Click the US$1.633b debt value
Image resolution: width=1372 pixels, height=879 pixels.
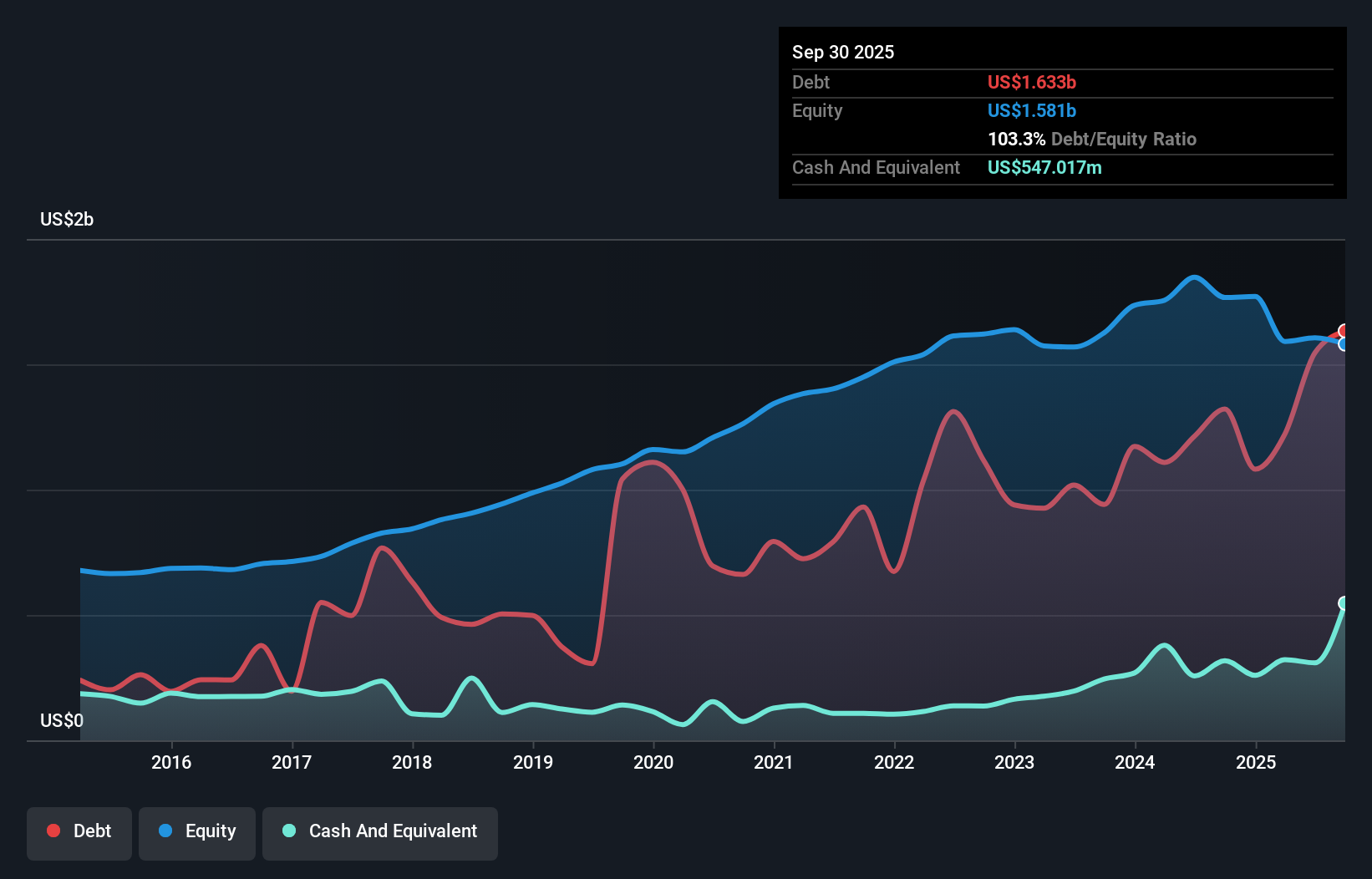(x=1032, y=82)
